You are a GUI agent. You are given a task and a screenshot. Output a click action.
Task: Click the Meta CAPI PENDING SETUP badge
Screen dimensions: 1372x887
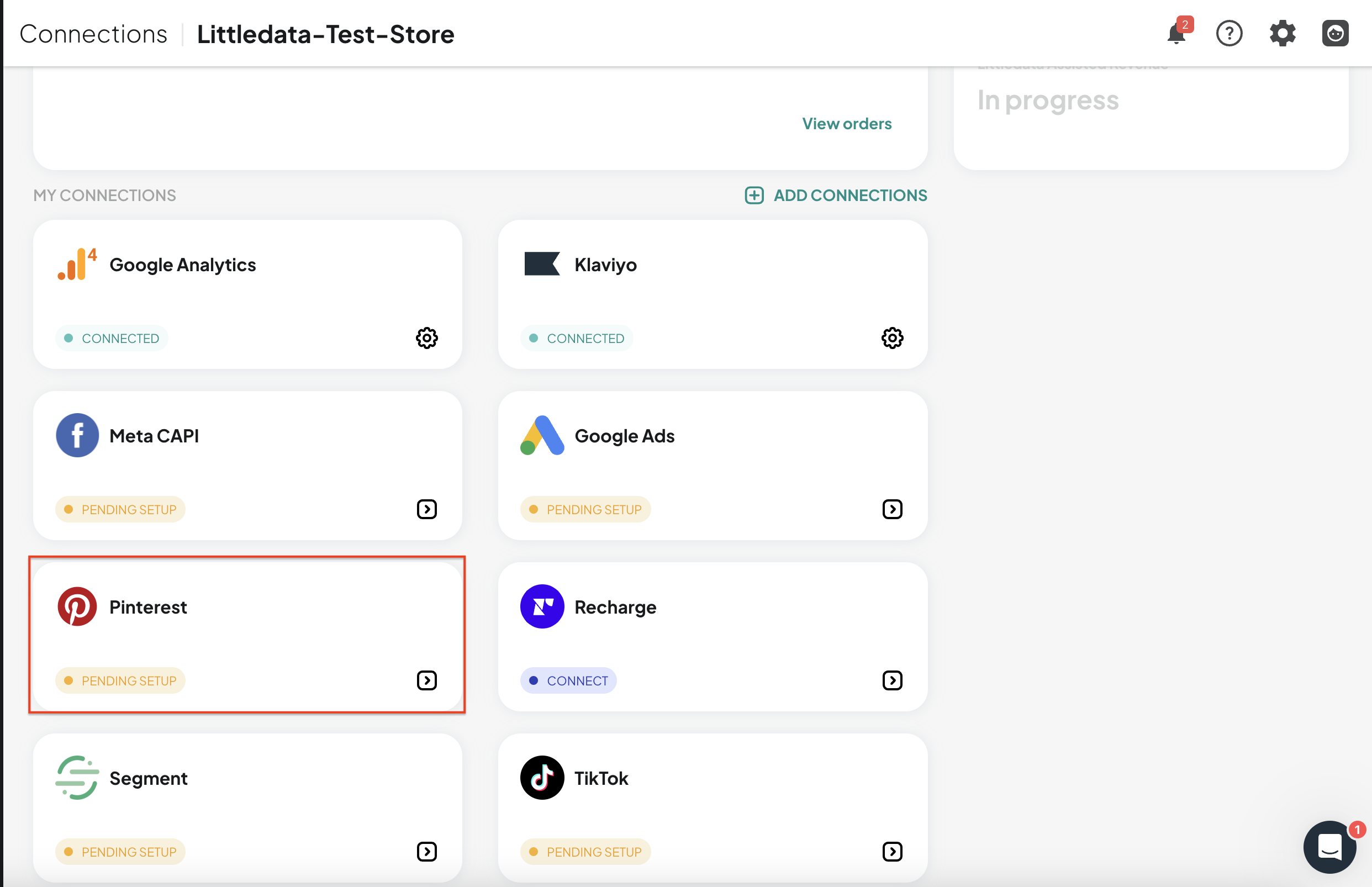click(120, 509)
